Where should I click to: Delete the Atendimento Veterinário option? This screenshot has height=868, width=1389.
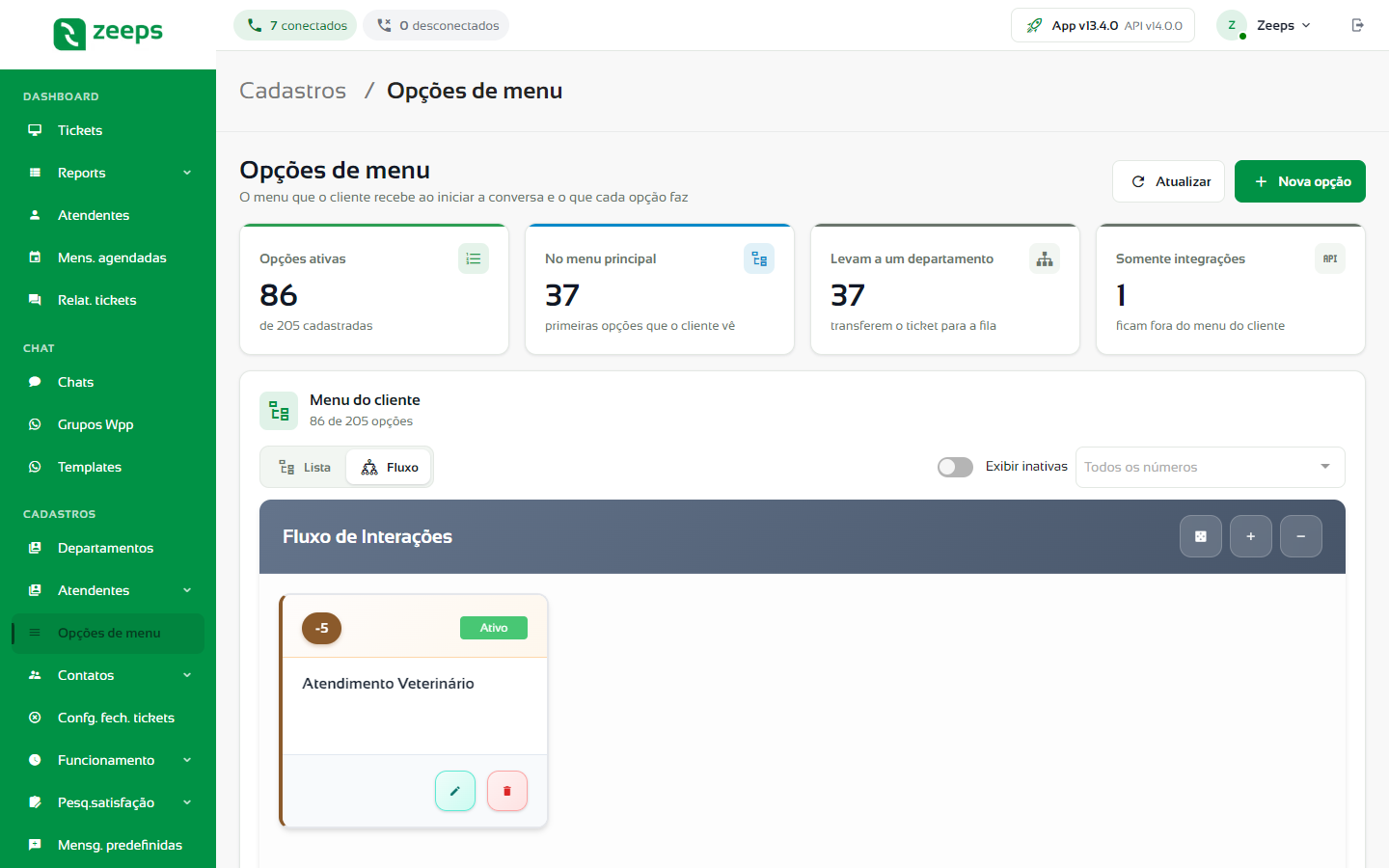point(507,791)
